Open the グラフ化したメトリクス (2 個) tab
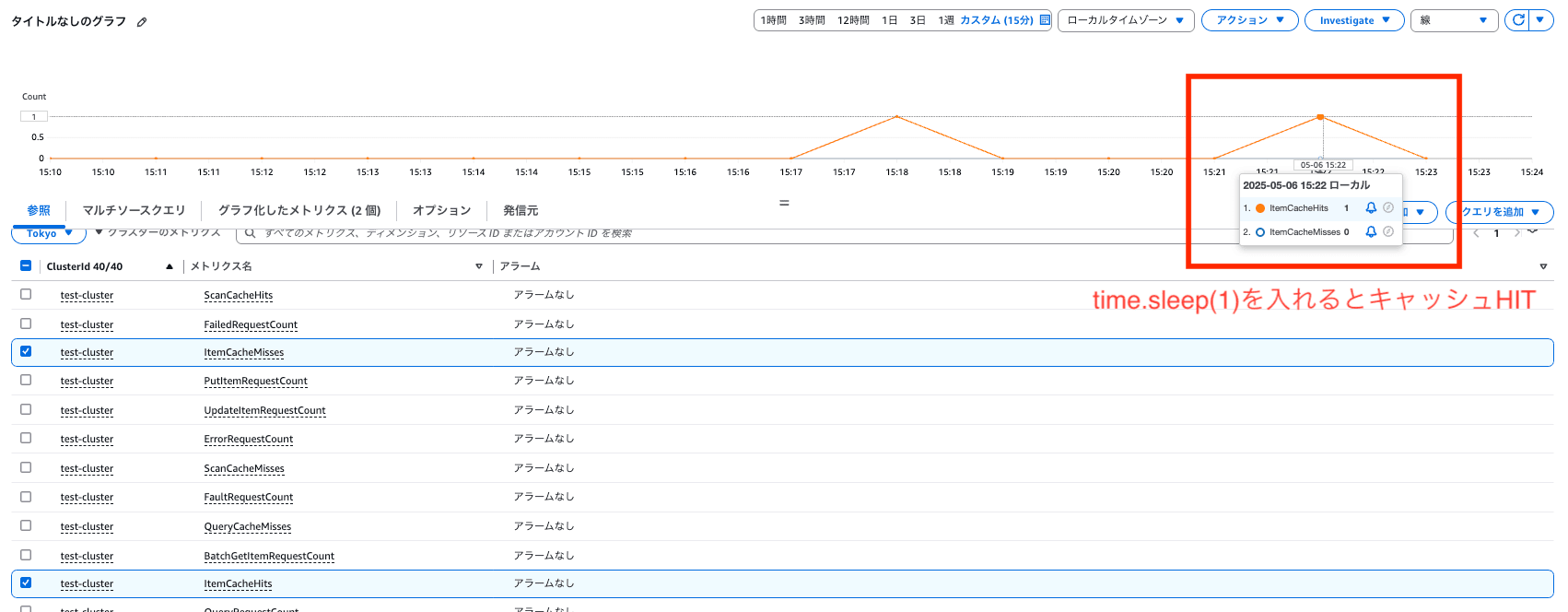This screenshot has height=612, width=1568. [x=299, y=210]
